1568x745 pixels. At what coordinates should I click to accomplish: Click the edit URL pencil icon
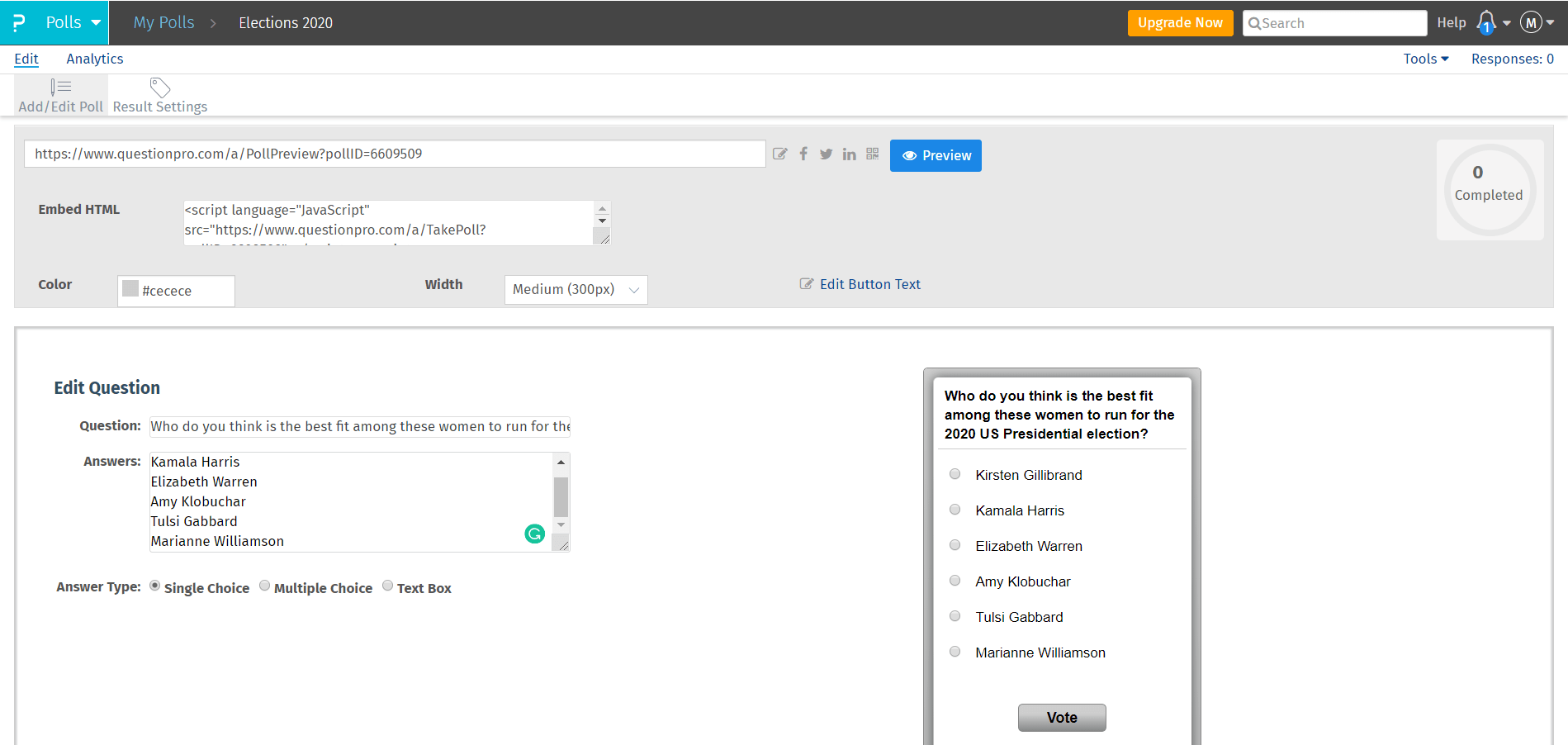click(779, 154)
